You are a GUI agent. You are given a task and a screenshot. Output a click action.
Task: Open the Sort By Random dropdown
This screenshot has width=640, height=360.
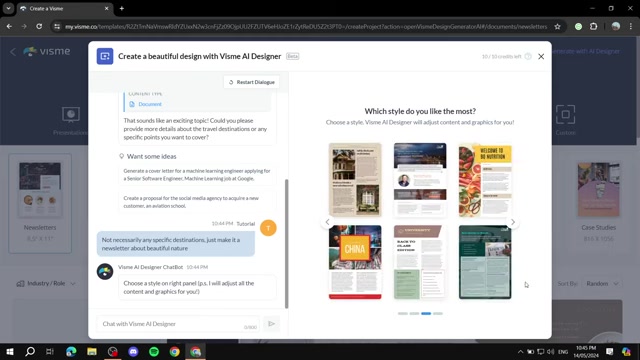602,283
